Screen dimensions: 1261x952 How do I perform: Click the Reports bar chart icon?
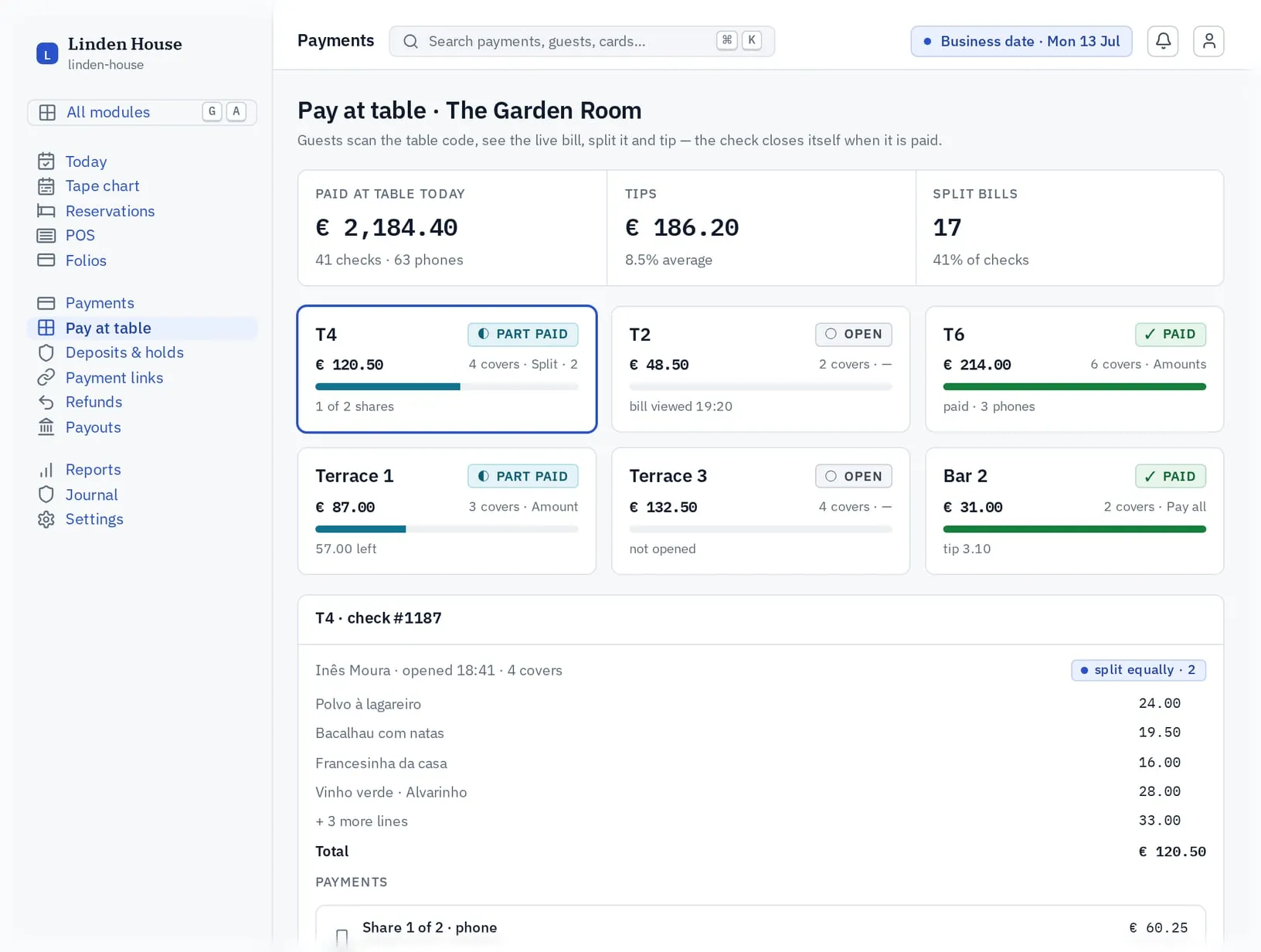(46, 470)
